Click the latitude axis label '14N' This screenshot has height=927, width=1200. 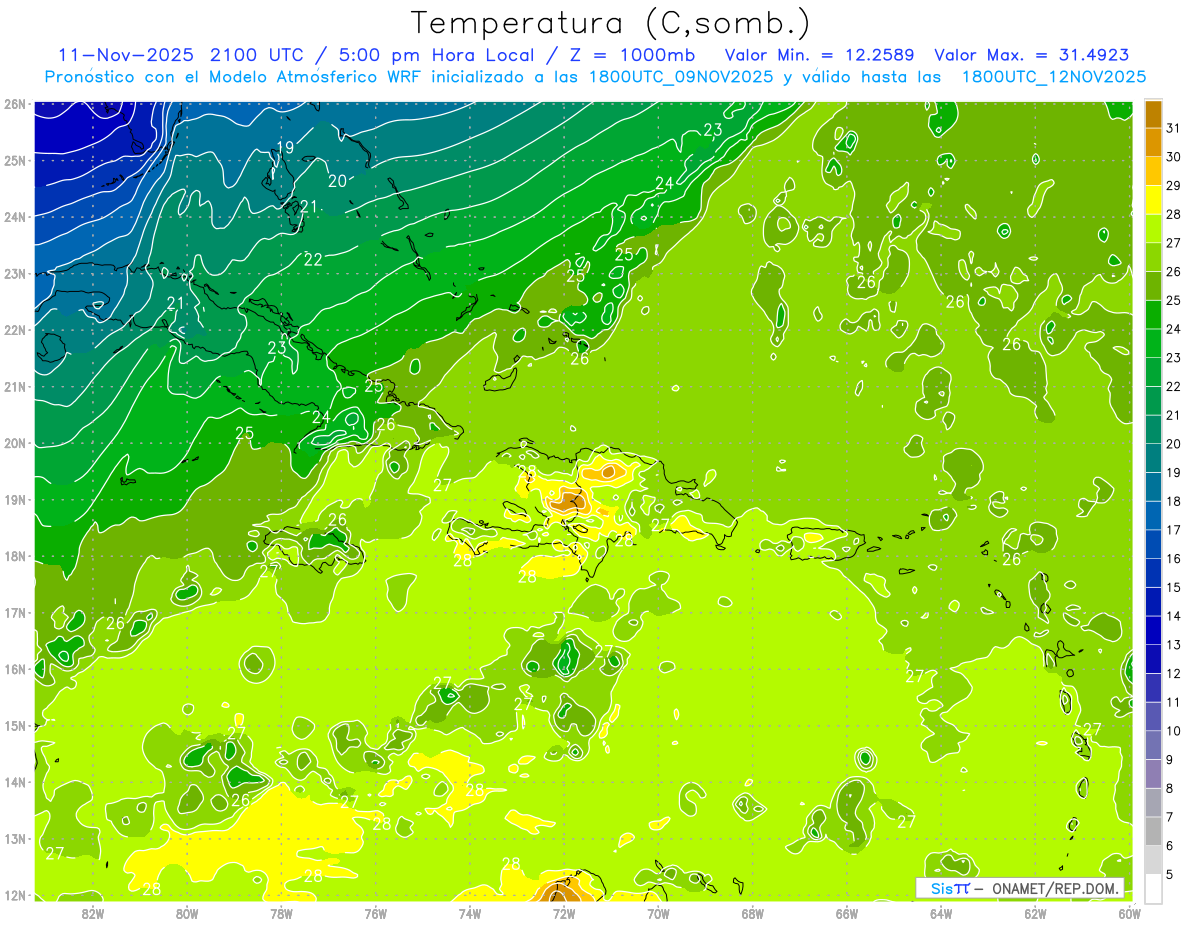click(x=14, y=782)
